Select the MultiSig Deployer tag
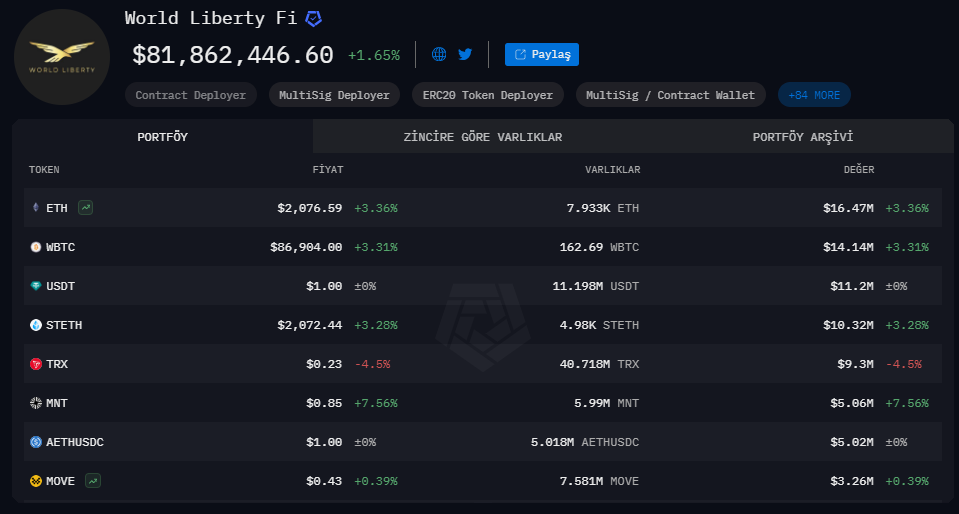Image resolution: width=959 pixels, height=514 pixels. pyautogui.click(x=334, y=95)
